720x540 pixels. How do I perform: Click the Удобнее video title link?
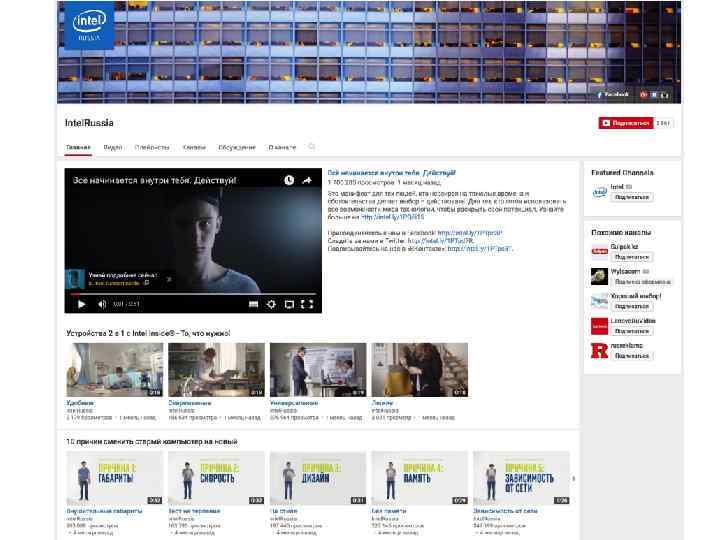pos(80,403)
